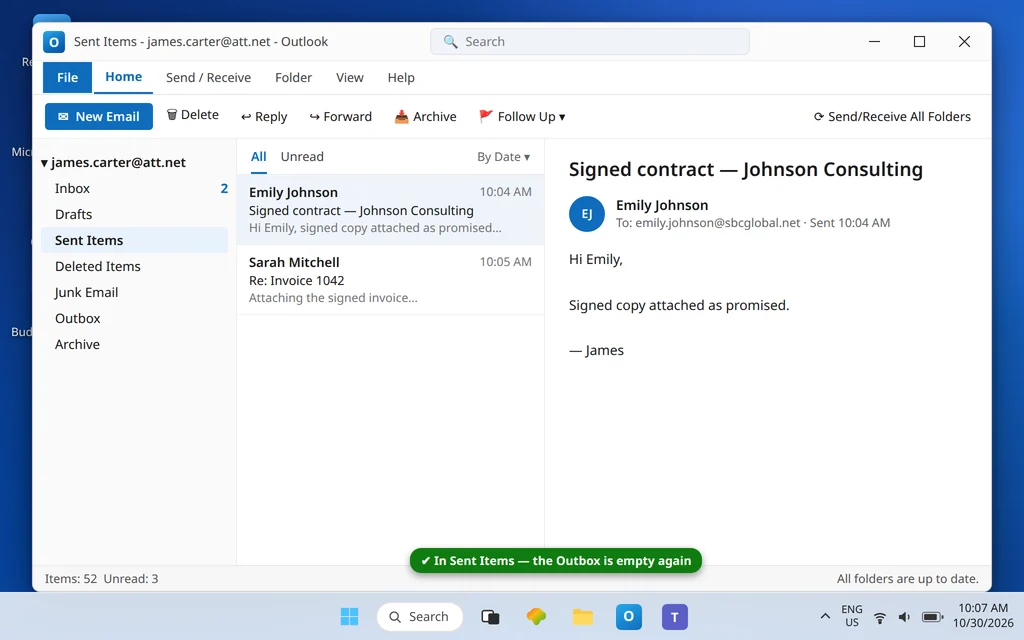
Task: Filter message list by Unread
Action: pos(302,157)
